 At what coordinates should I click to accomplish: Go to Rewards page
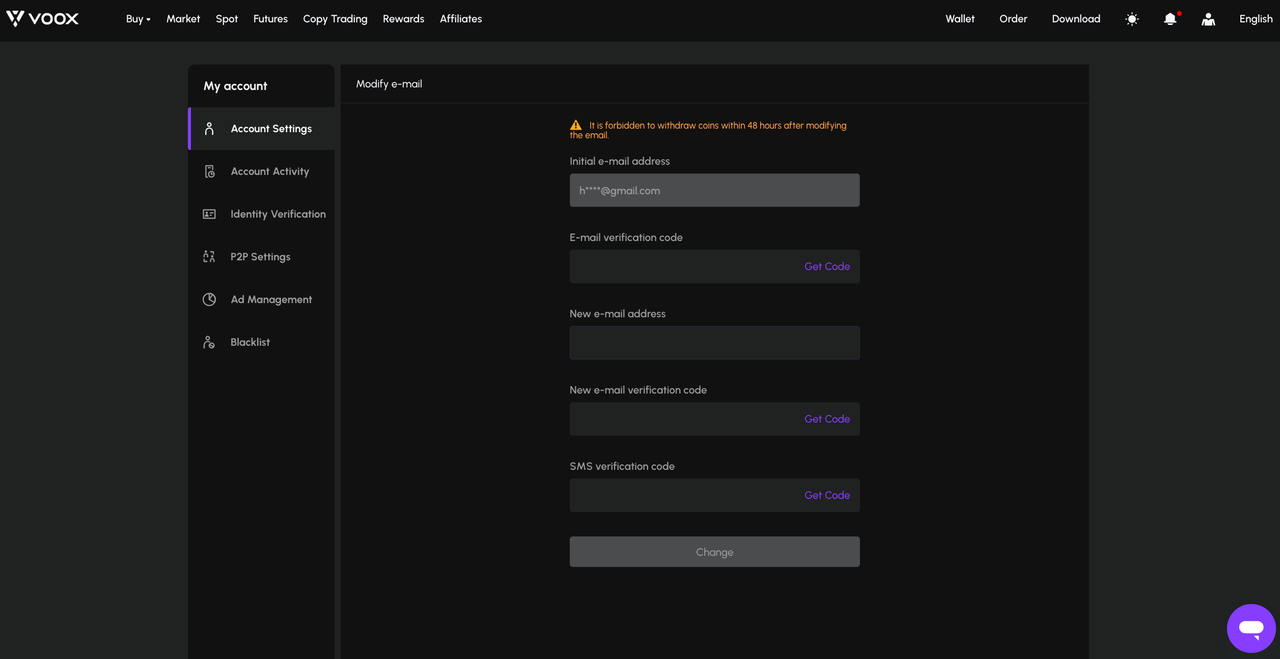click(x=403, y=19)
